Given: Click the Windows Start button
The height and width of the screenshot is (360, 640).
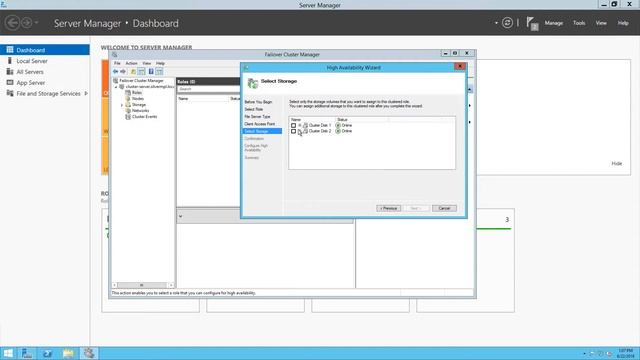Looking at the screenshot, I should coord(8,353).
